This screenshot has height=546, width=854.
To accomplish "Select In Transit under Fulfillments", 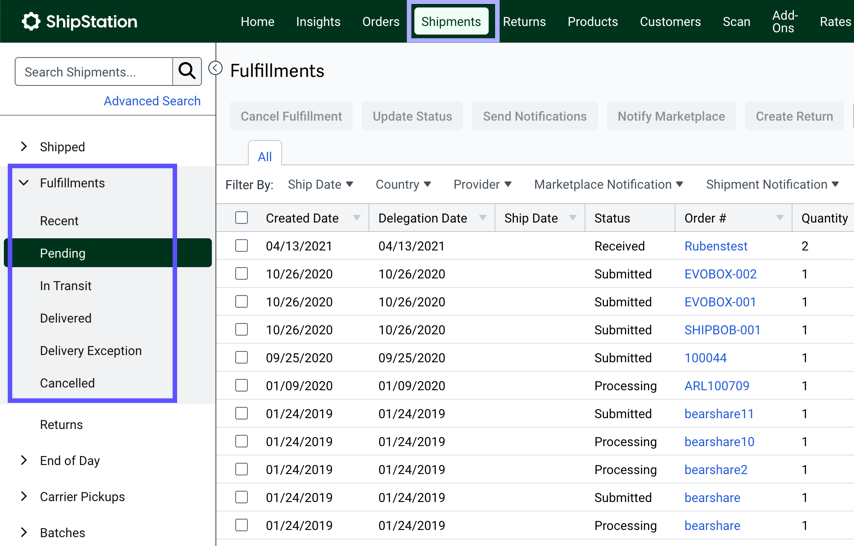I will tap(65, 286).
